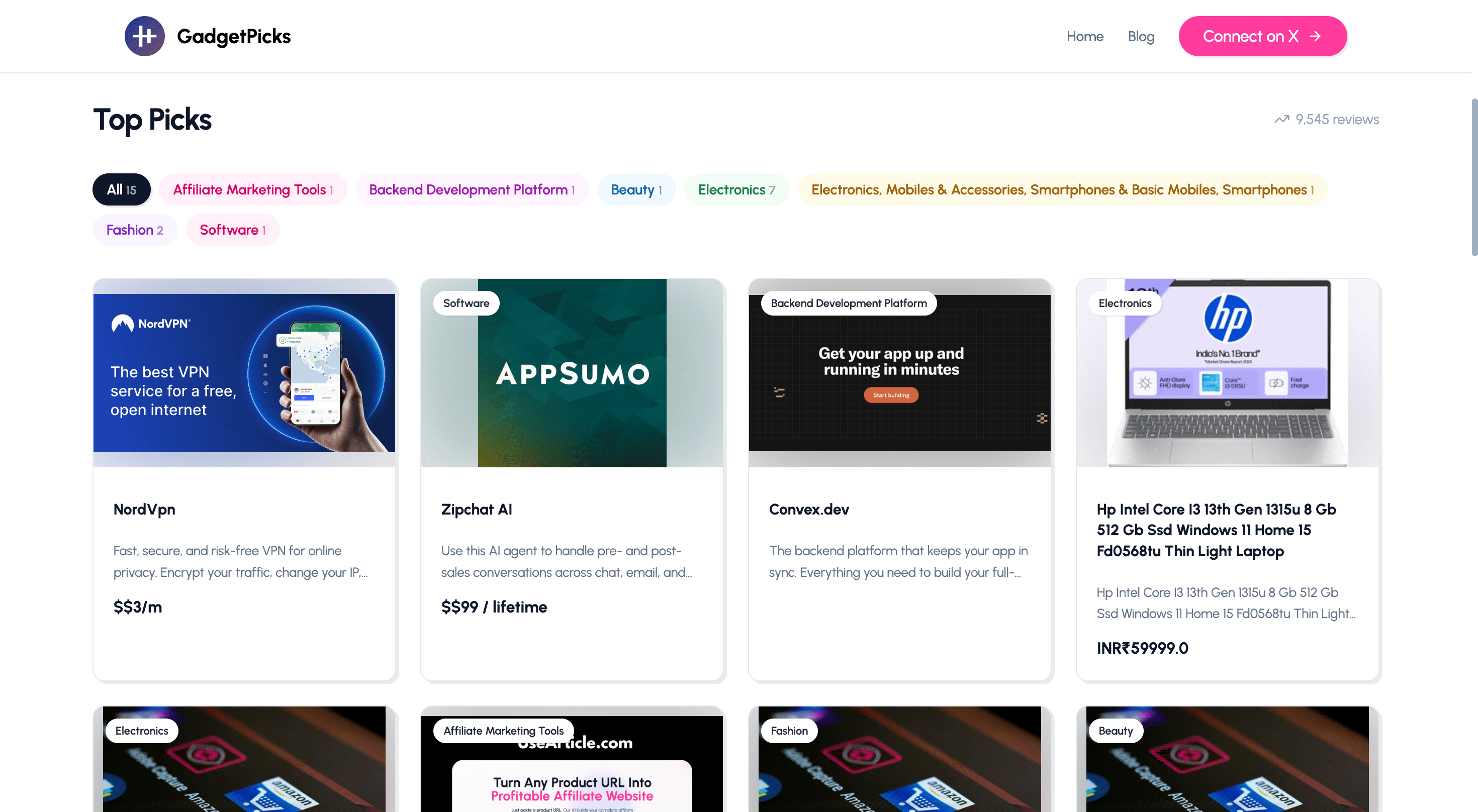Click the Backend Development Platform badge on card
Viewport: 1478px width, 812px height.
point(849,303)
